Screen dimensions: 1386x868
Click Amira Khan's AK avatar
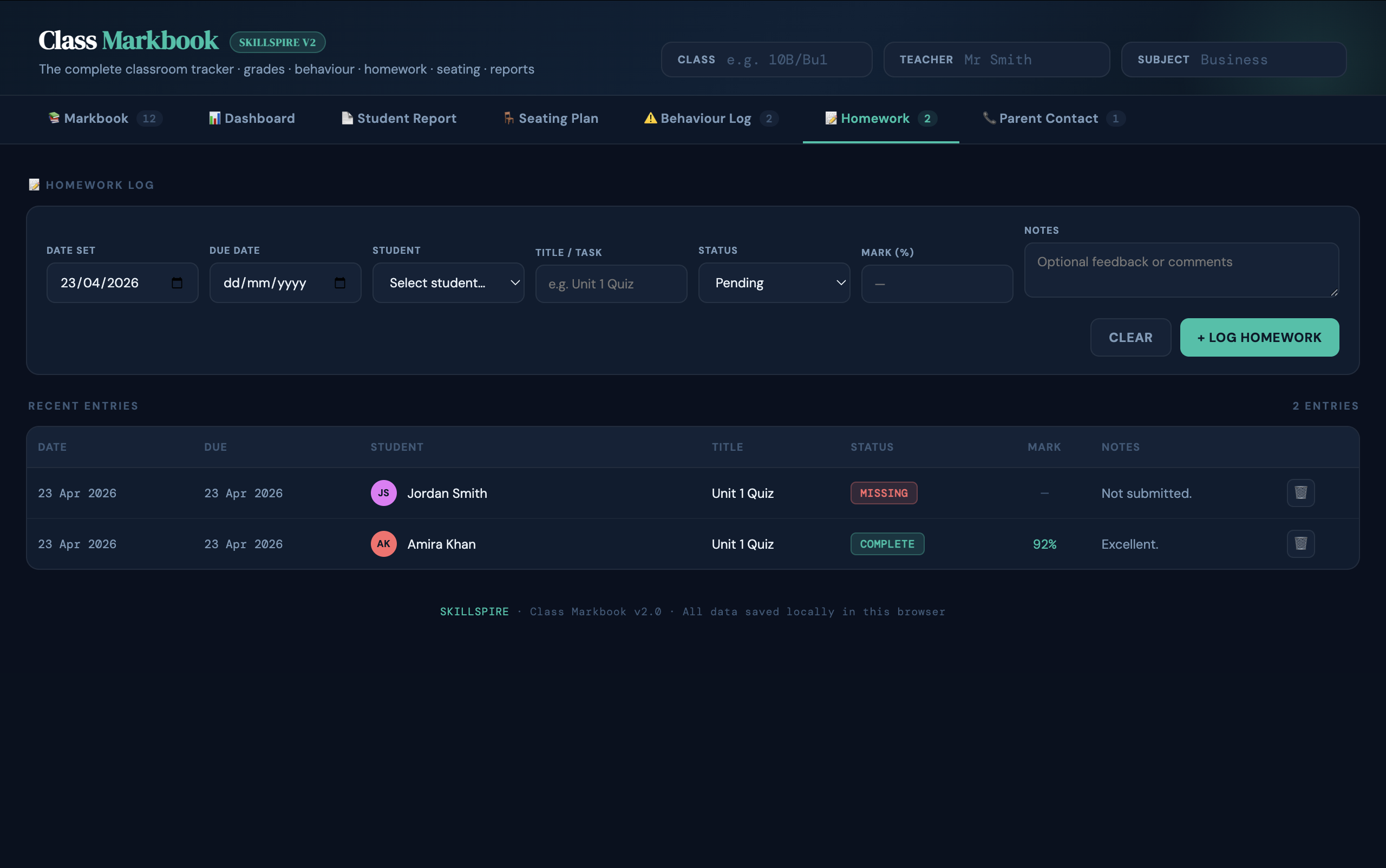[384, 544]
